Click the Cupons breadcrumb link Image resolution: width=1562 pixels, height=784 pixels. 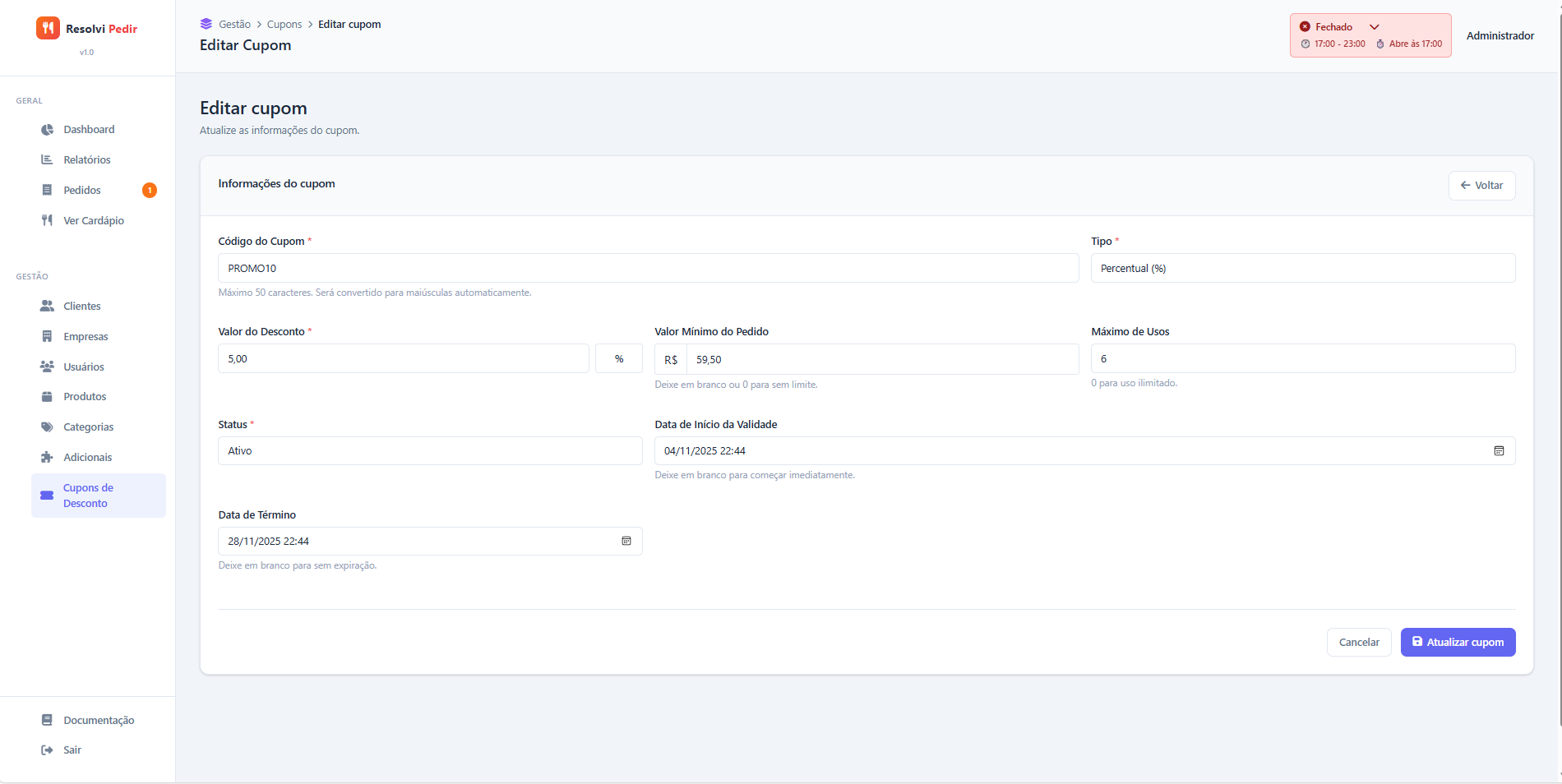pos(284,25)
